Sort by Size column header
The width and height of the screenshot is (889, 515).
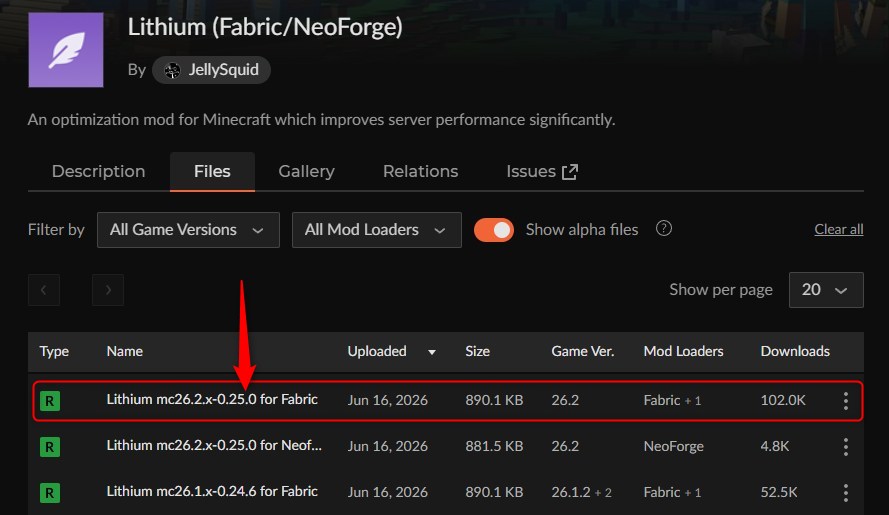477,351
